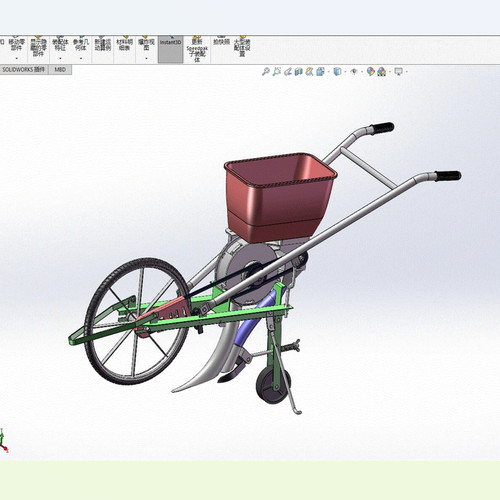Screen dimensions: 500x500
Task: Click Zoom to Fit magnifier icon
Action: pyautogui.click(x=266, y=72)
